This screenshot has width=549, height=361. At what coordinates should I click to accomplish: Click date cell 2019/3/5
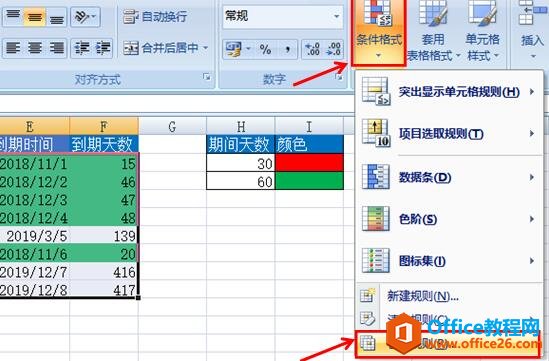pyautogui.click(x=34, y=236)
